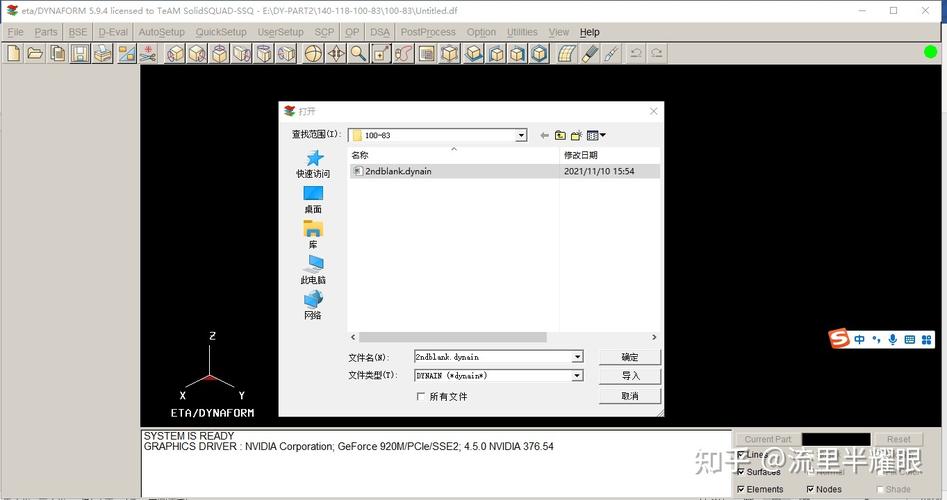Image resolution: width=947 pixels, height=500 pixels.
Task: Click the file list right scroll arrow
Action: pyautogui.click(x=654, y=337)
